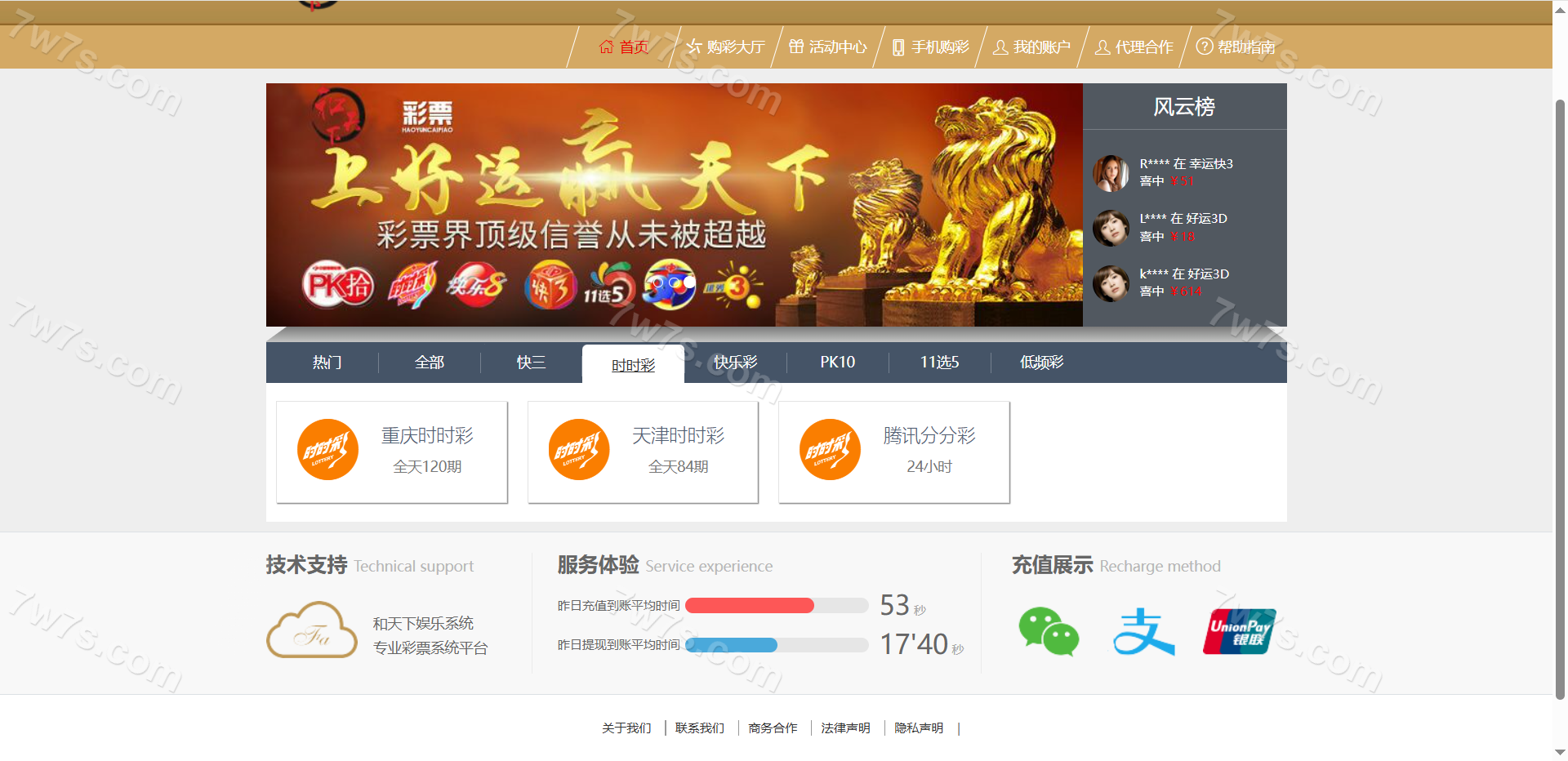The height and width of the screenshot is (761, 1568).
Task: Open the 隐私声明 footer link
Action: 919,728
